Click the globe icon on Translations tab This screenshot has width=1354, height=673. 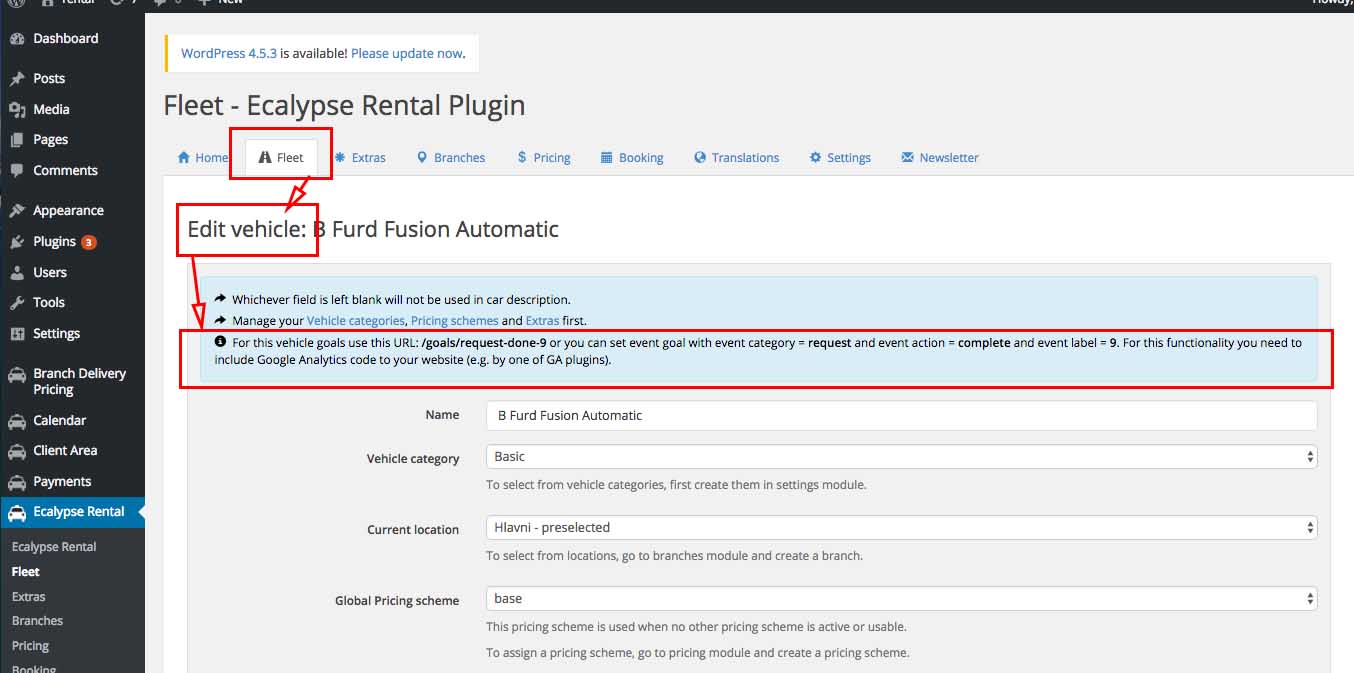pos(700,157)
